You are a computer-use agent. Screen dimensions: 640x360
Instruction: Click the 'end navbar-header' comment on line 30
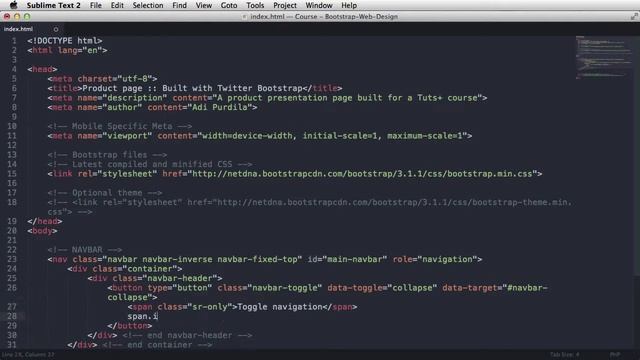(x=187, y=336)
